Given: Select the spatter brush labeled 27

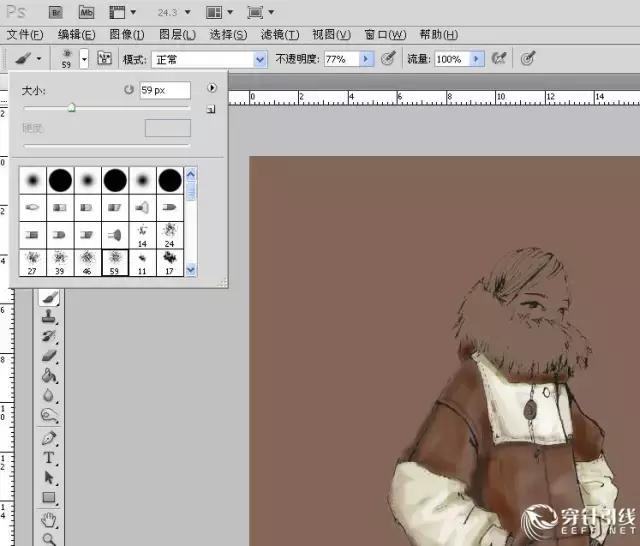Looking at the screenshot, I should 33,263.
